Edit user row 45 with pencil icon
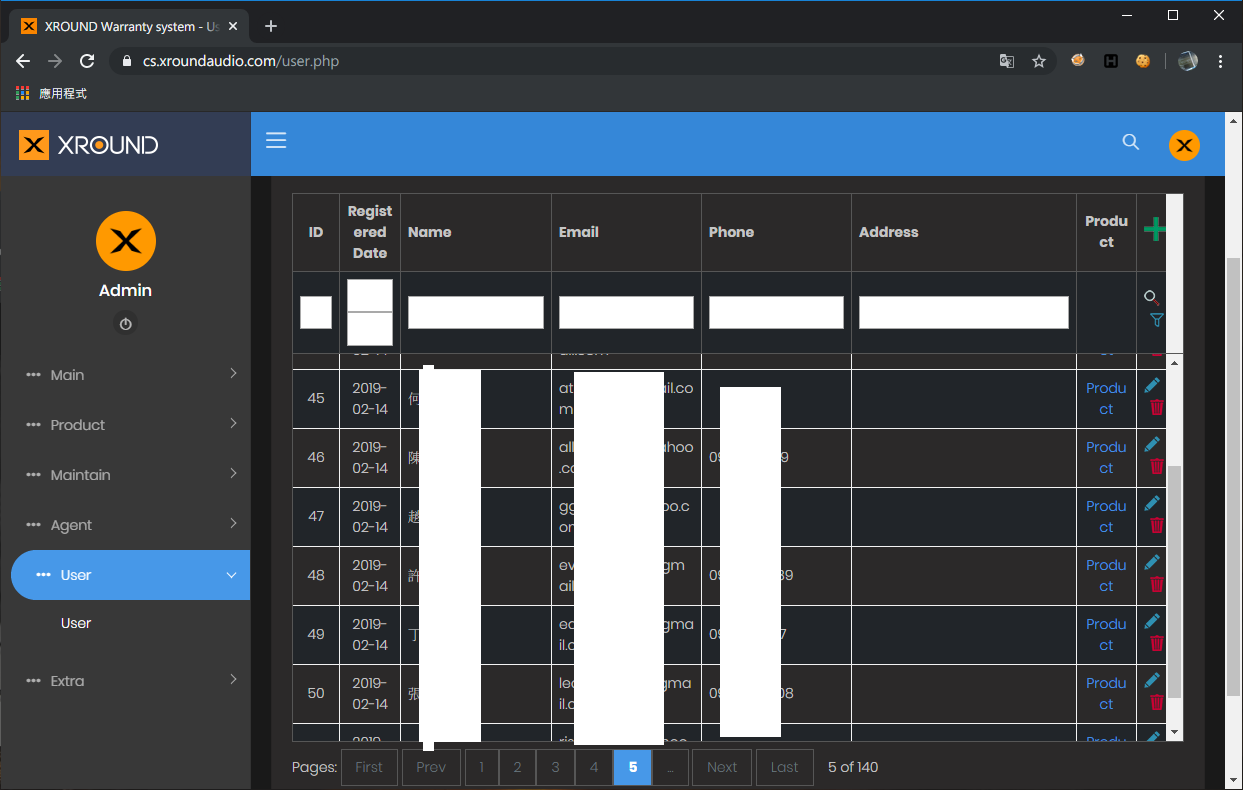The height and width of the screenshot is (790, 1243). tap(1152, 385)
